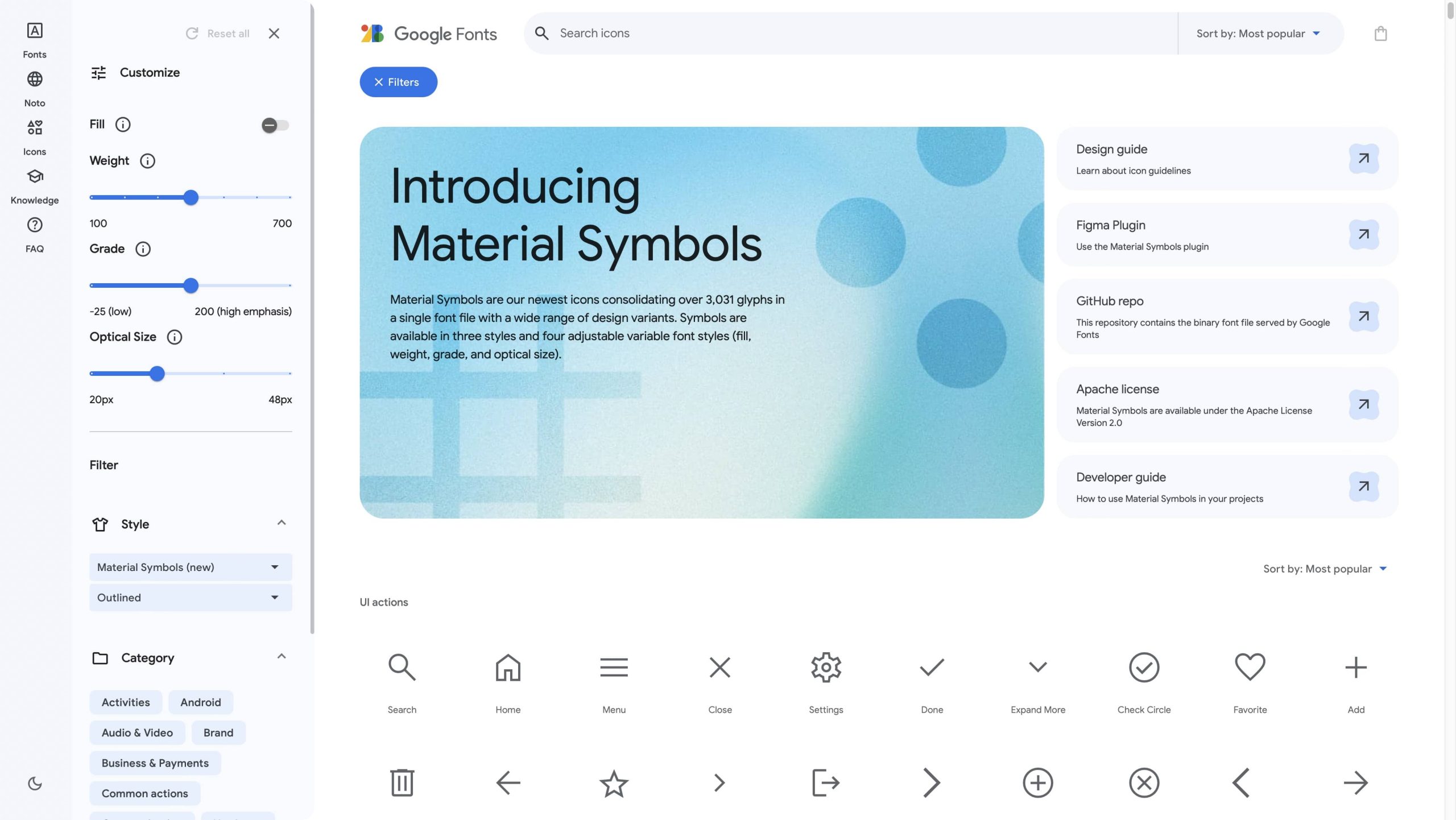This screenshot has height=820, width=1456.
Task: Open the Noto section in sidebar
Action: (35, 89)
